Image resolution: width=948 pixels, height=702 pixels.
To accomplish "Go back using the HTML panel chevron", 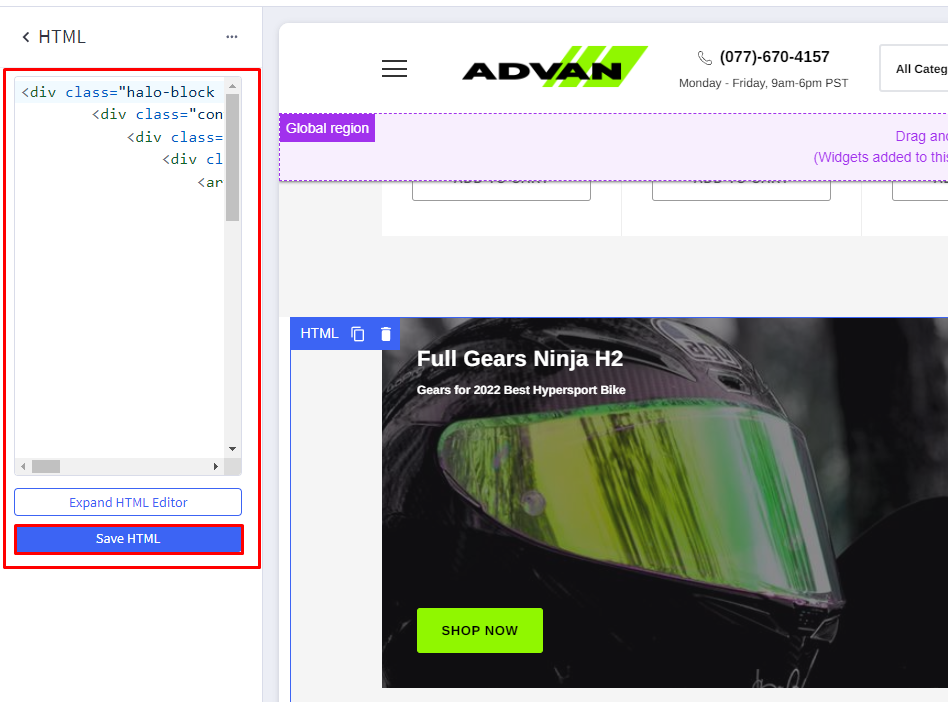I will (x=25, y=37).
